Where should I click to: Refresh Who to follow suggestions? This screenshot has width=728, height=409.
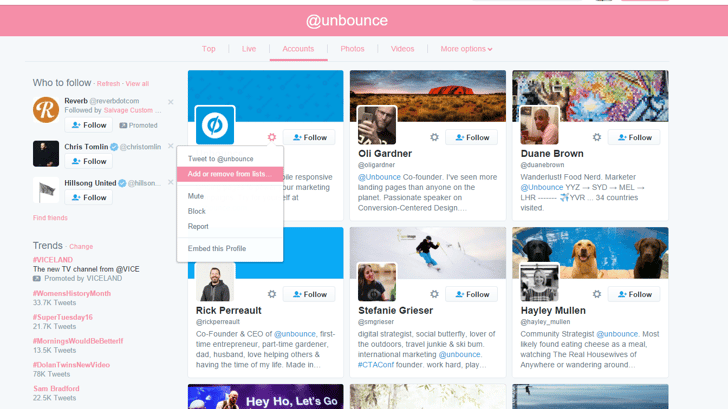point(108,84)
